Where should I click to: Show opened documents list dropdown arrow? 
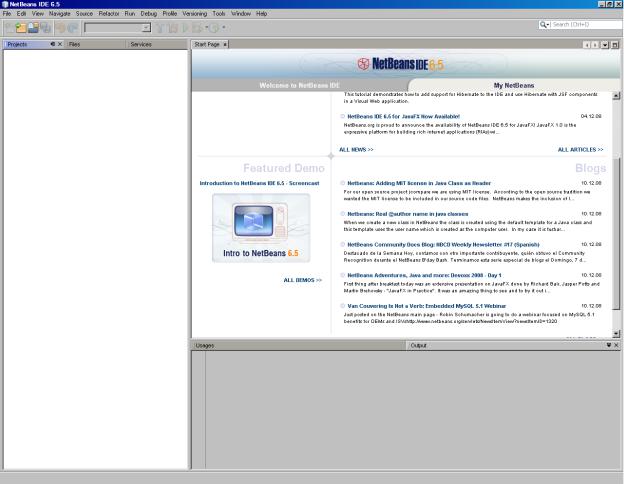(x=605, y=45)
